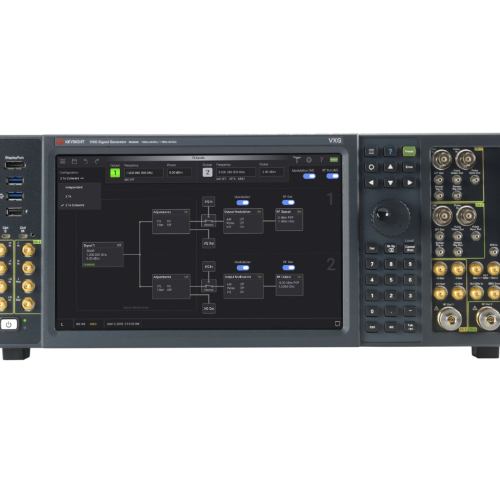Tap the Output 2 Frequency field
The height and width of the screenshot is (500, 500).
tap(236, 172)
